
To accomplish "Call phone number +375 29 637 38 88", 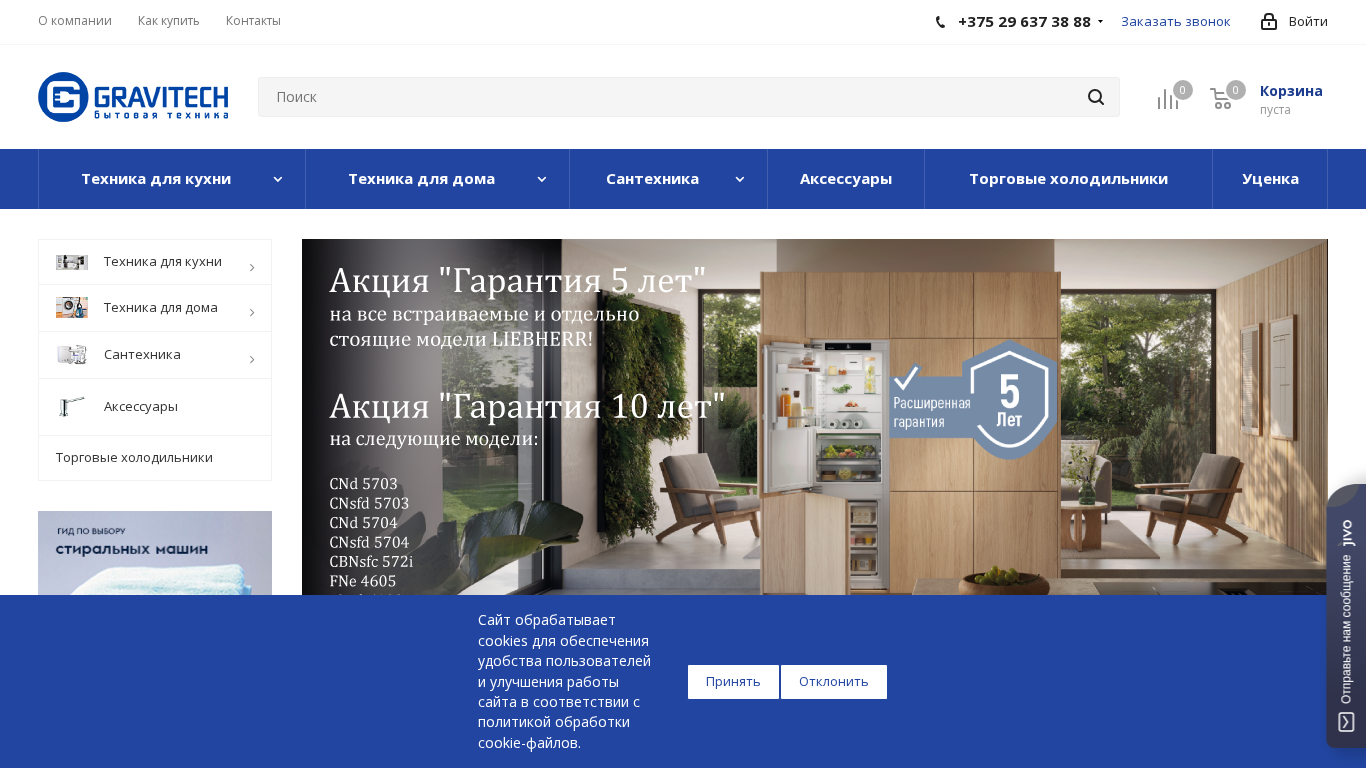I will 1024,21.
